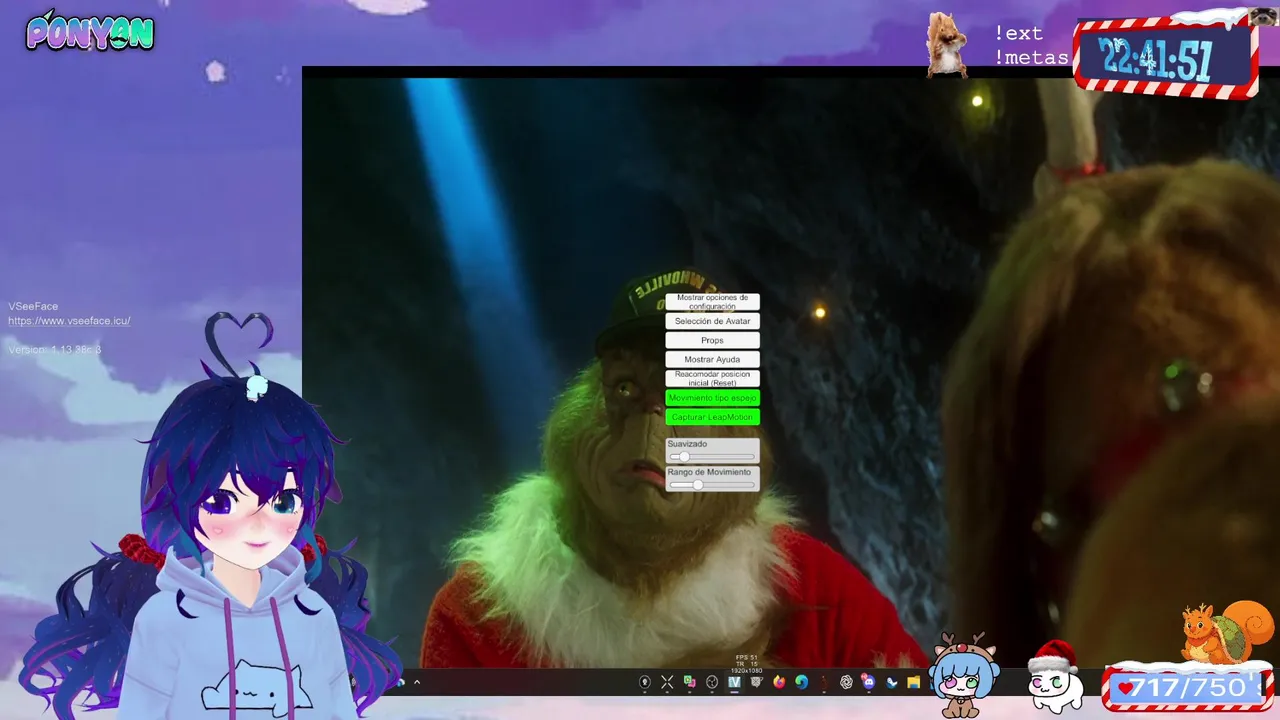Switch to VSeeFace taskbar icon
The width and height of the screenshot is (1280, 720).
point(734,682)
